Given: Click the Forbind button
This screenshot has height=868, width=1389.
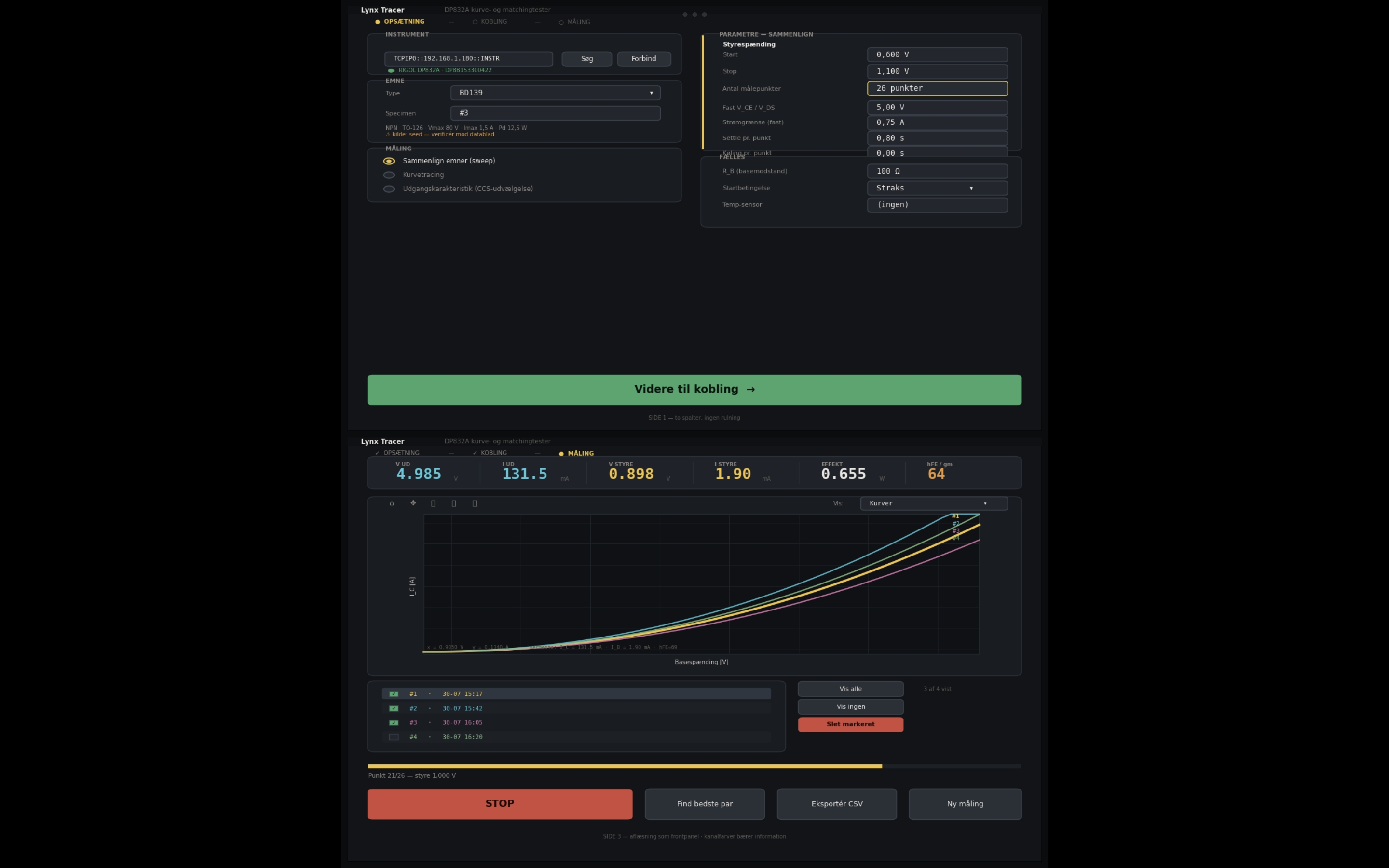Looking at the screenshot, I should pos(644,59).
